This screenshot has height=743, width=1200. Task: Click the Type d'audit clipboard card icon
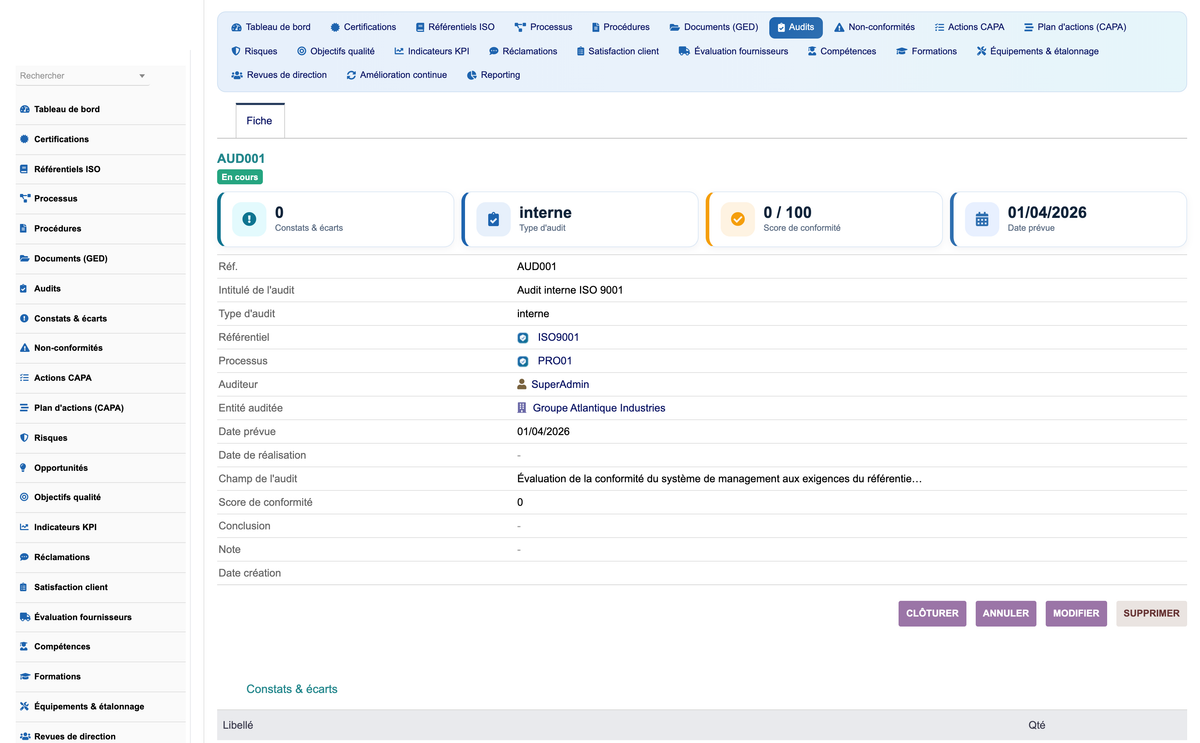click(494, 219)
